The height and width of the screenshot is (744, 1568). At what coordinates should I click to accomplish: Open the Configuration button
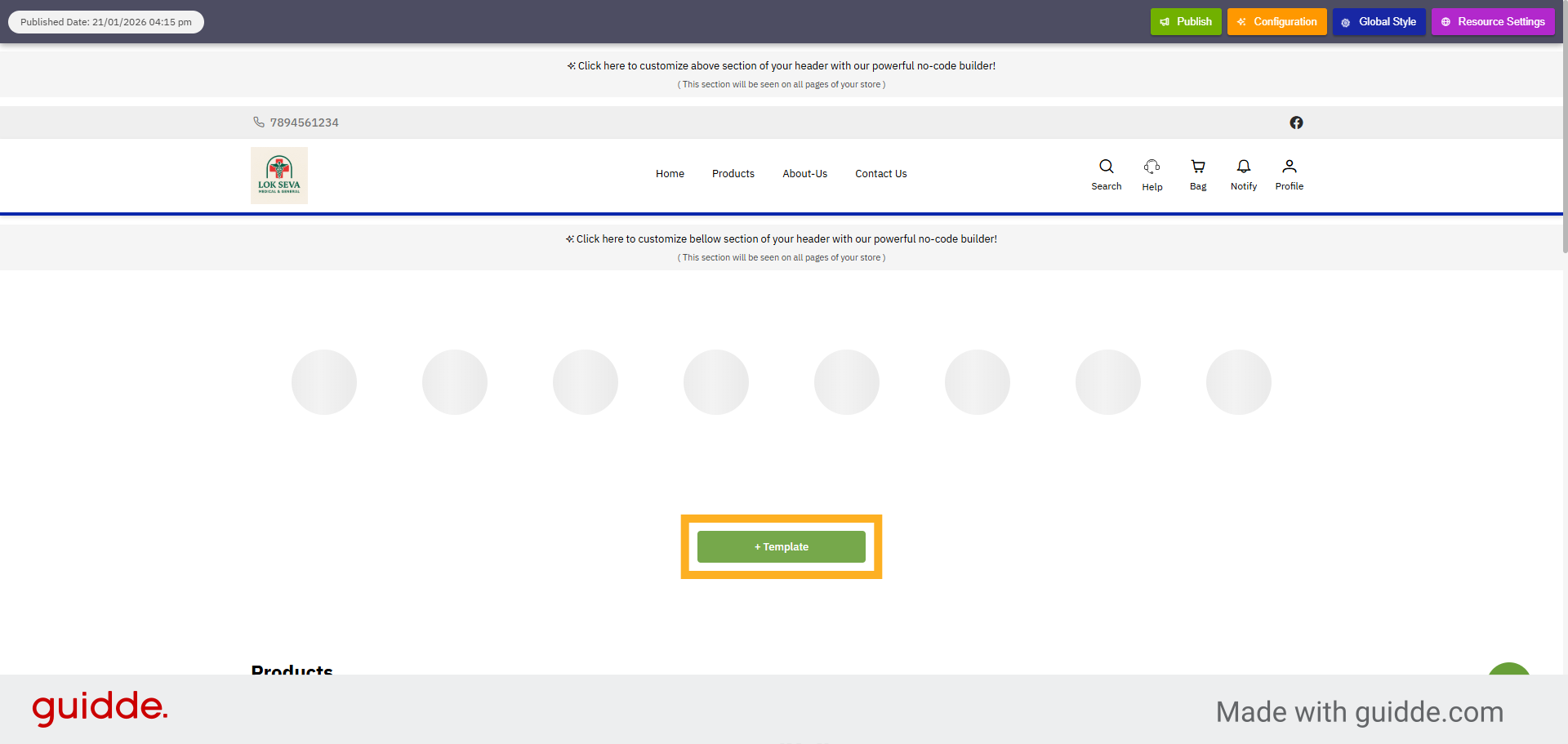pos(1277,22)
